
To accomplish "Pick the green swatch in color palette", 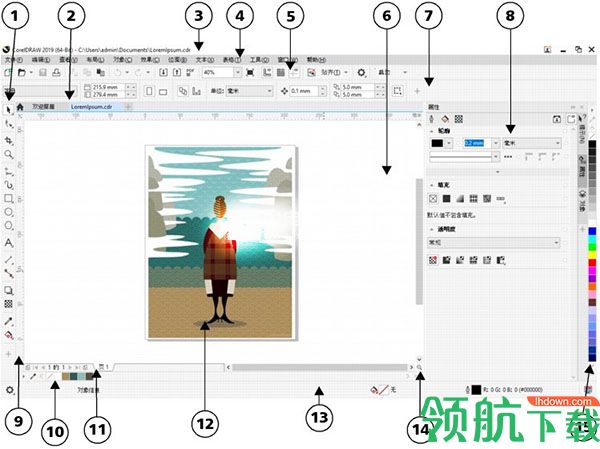I will point(592,247).
